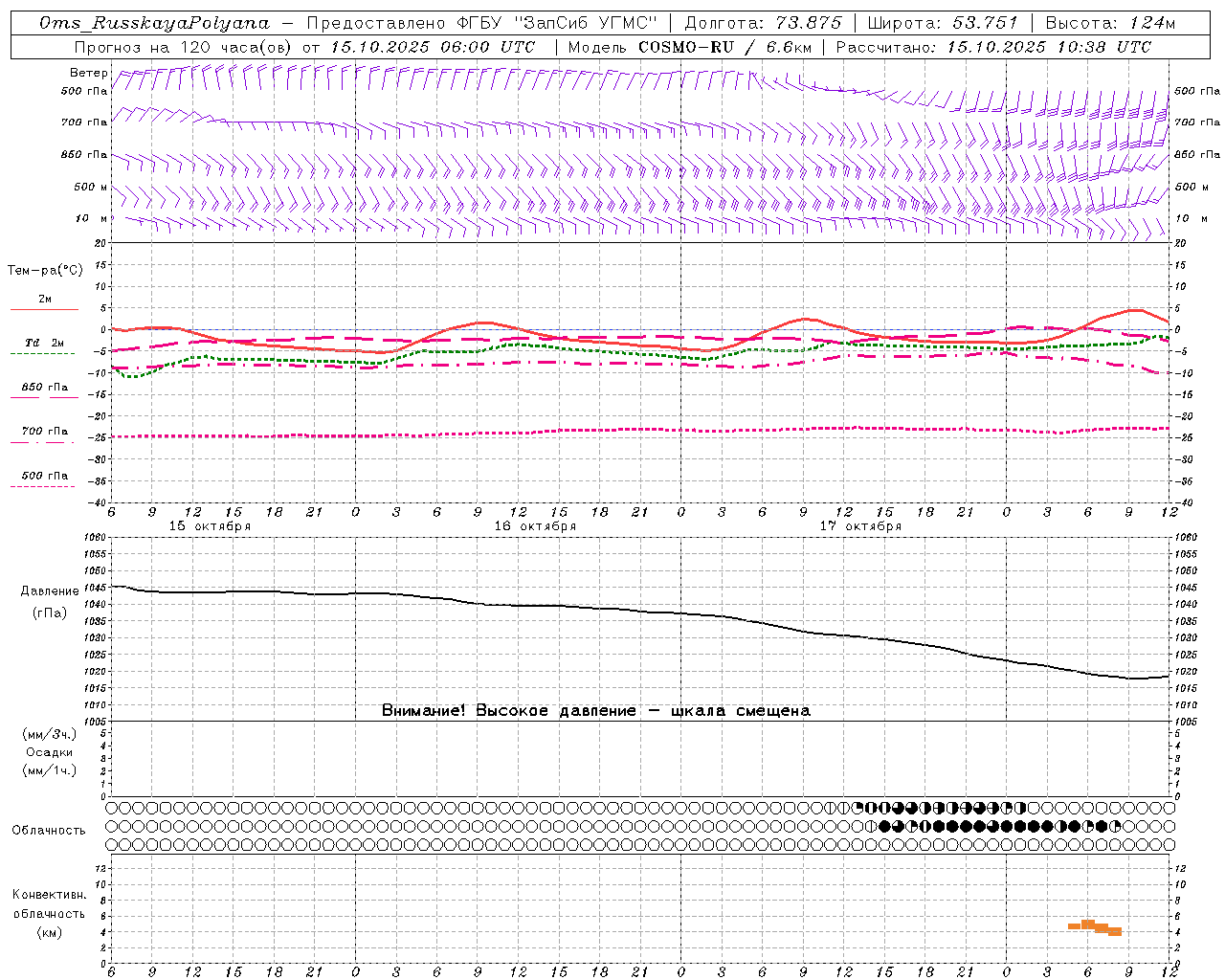
Task: Click the '16 октября' date label
Action: pyautogui.click(x=535, y=526)
